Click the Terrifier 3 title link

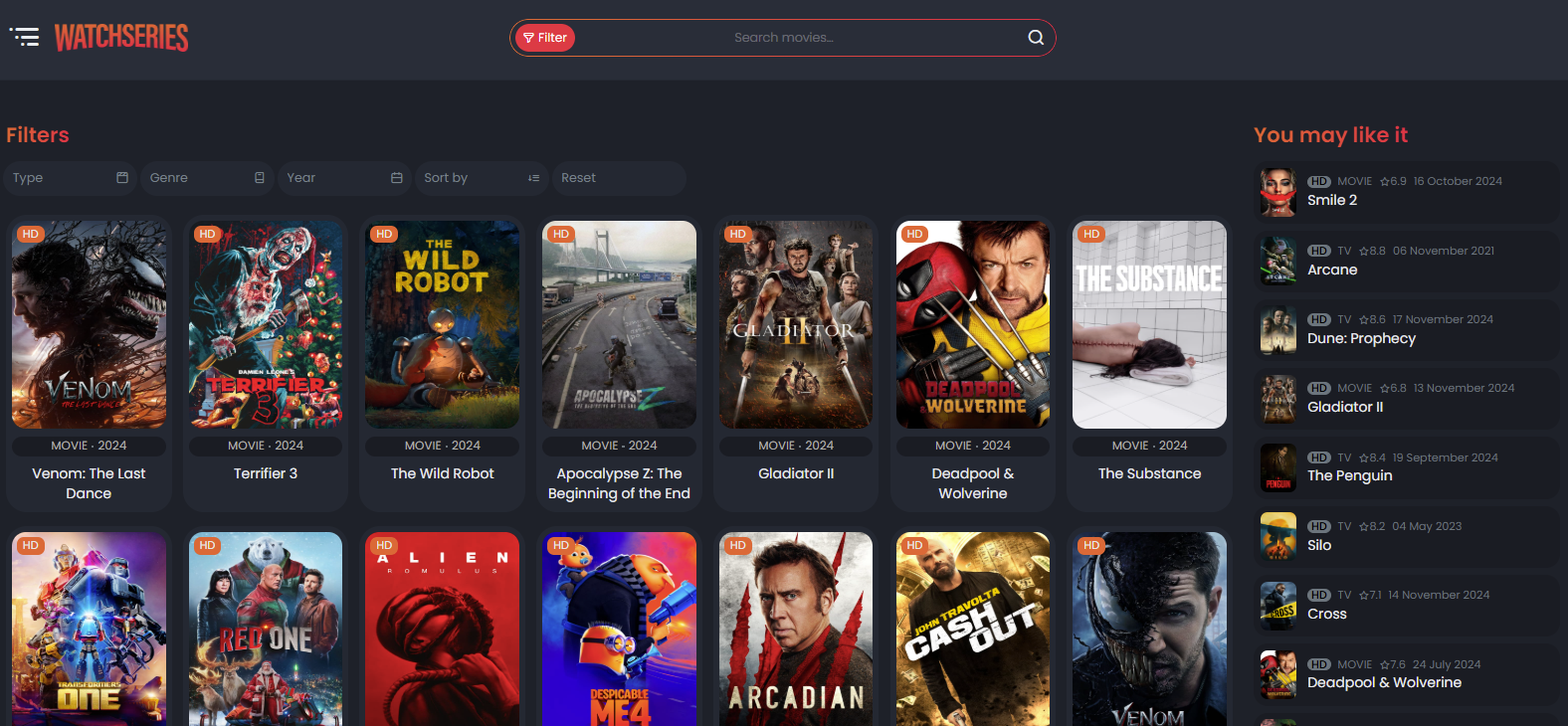(x=266, y=473)
